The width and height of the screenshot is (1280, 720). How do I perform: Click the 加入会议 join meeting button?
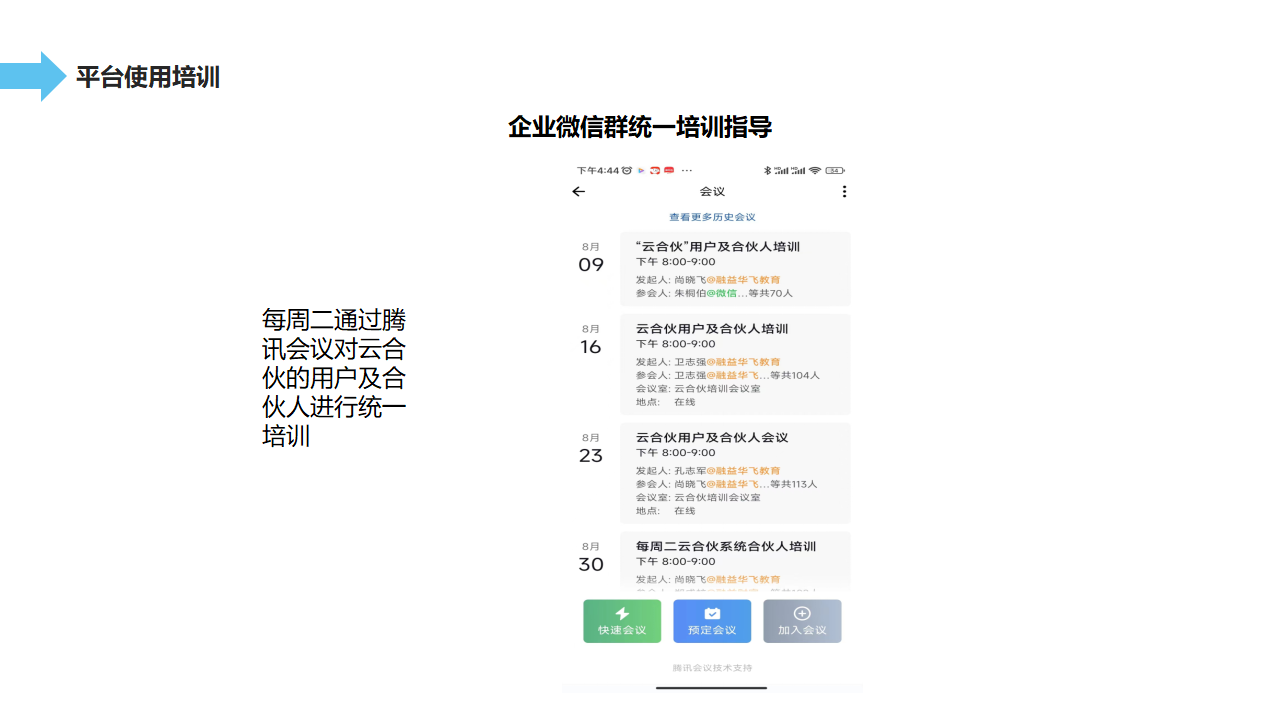pos(802,621)
